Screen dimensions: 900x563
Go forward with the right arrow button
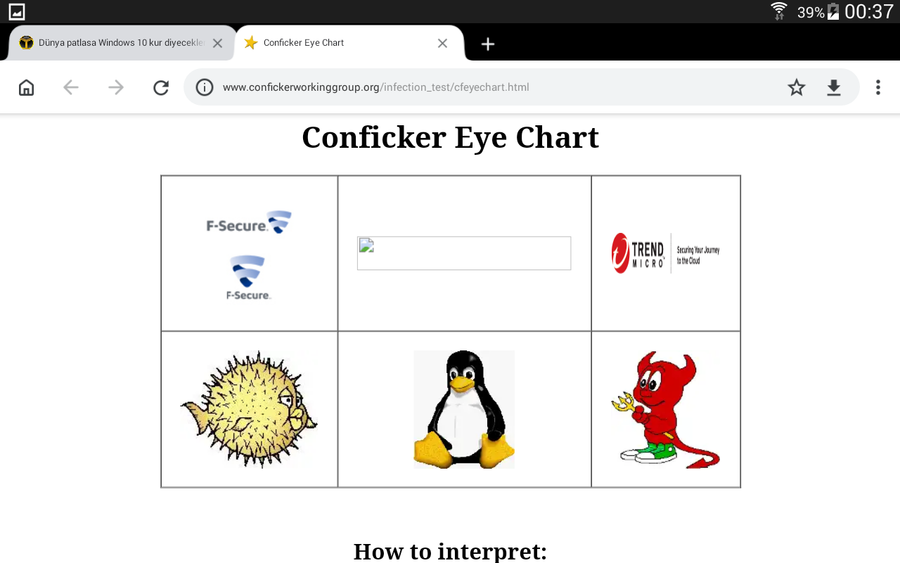116,87
